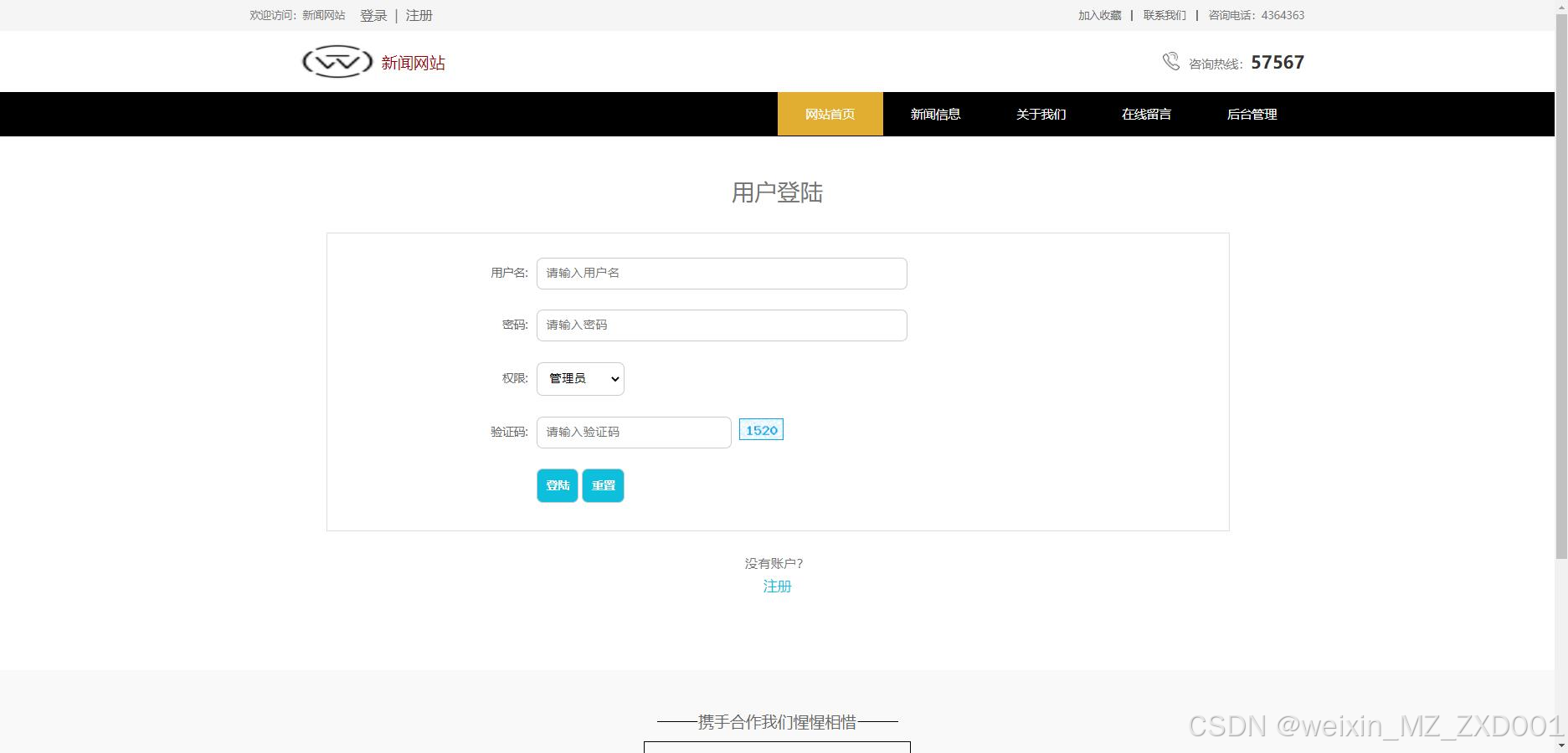Viewport: 1568px width, 753px height.
Task: Focus the 用户名 input field
Action: [722, 274]
